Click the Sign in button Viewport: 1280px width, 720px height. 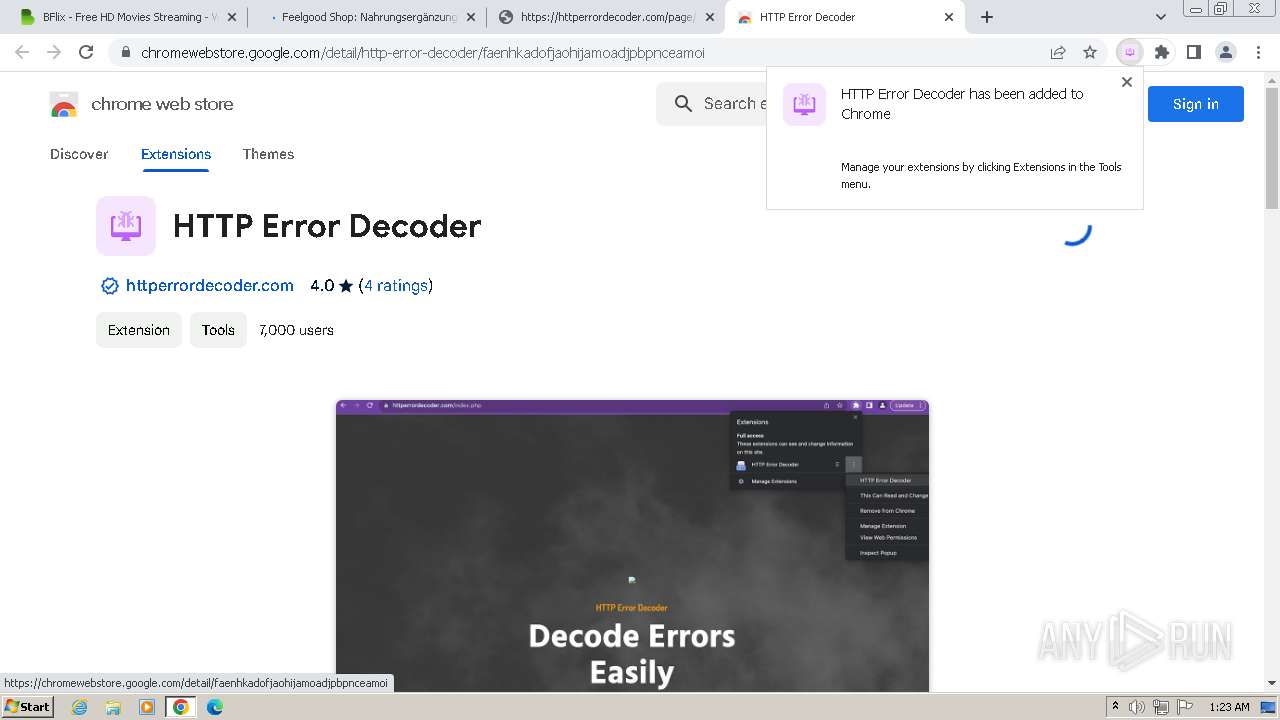1195,104
